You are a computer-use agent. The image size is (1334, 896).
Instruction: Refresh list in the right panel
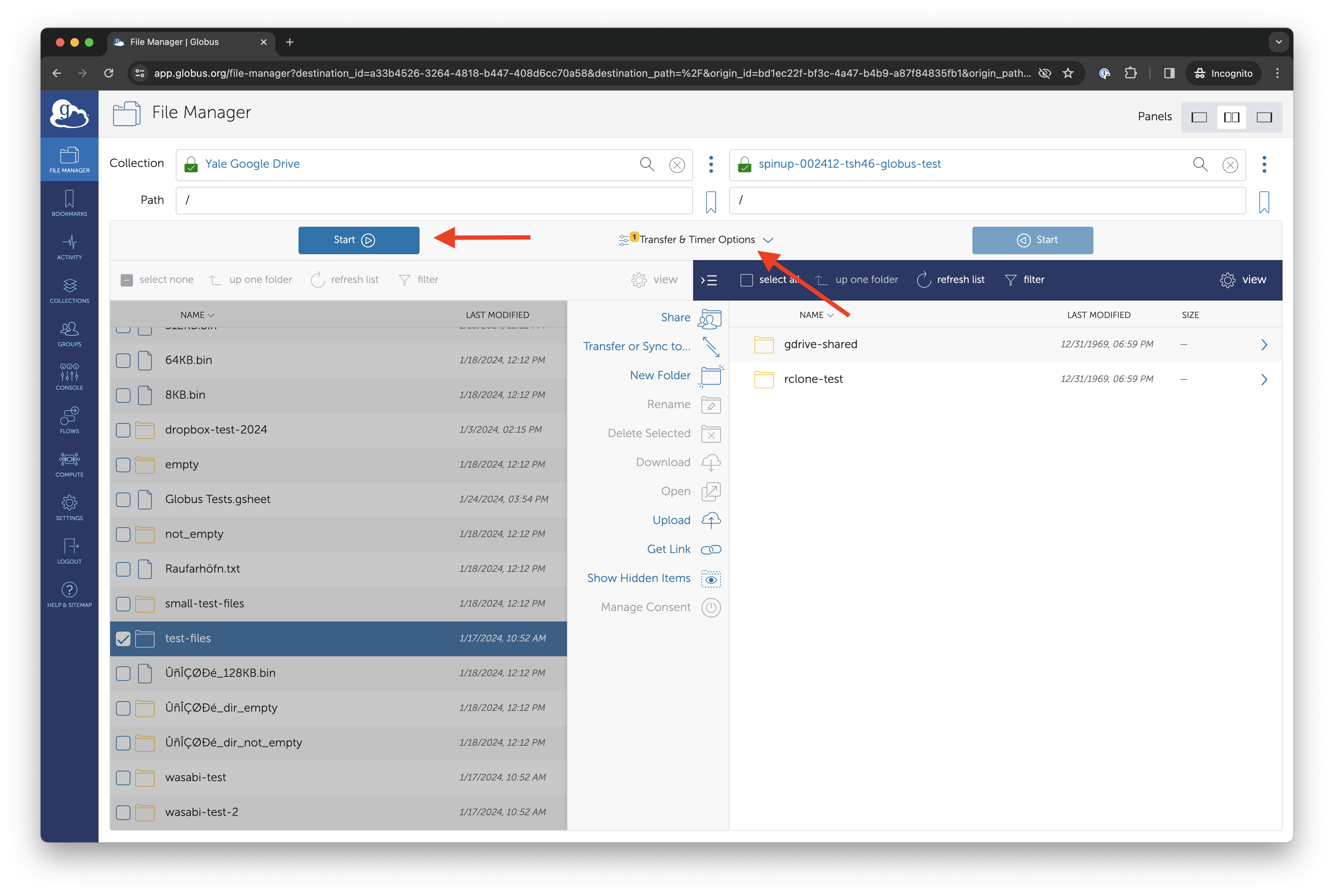tap(950, 280)
